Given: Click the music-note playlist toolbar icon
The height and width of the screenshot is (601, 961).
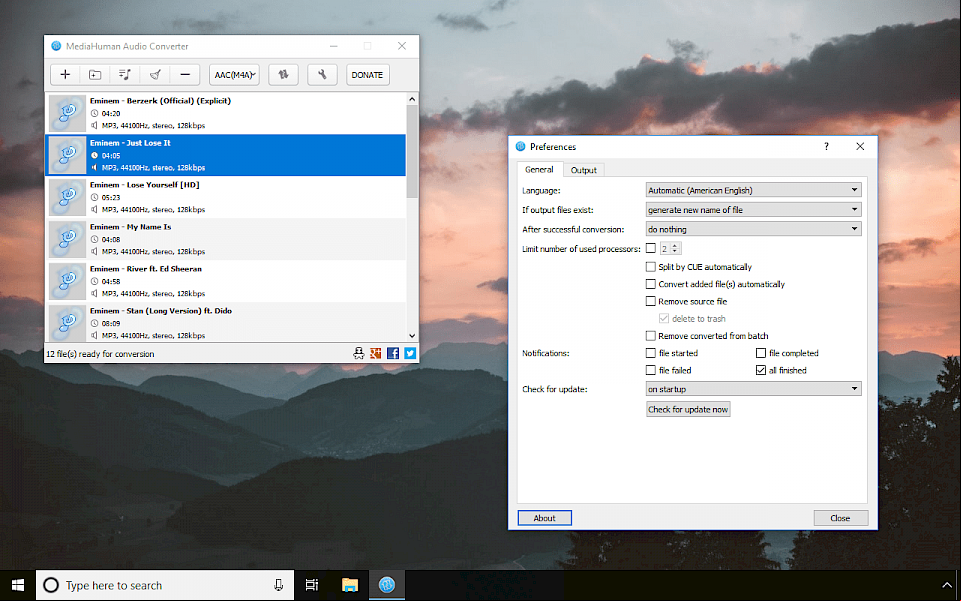Looking at the screenshot, I should point(124,75).
